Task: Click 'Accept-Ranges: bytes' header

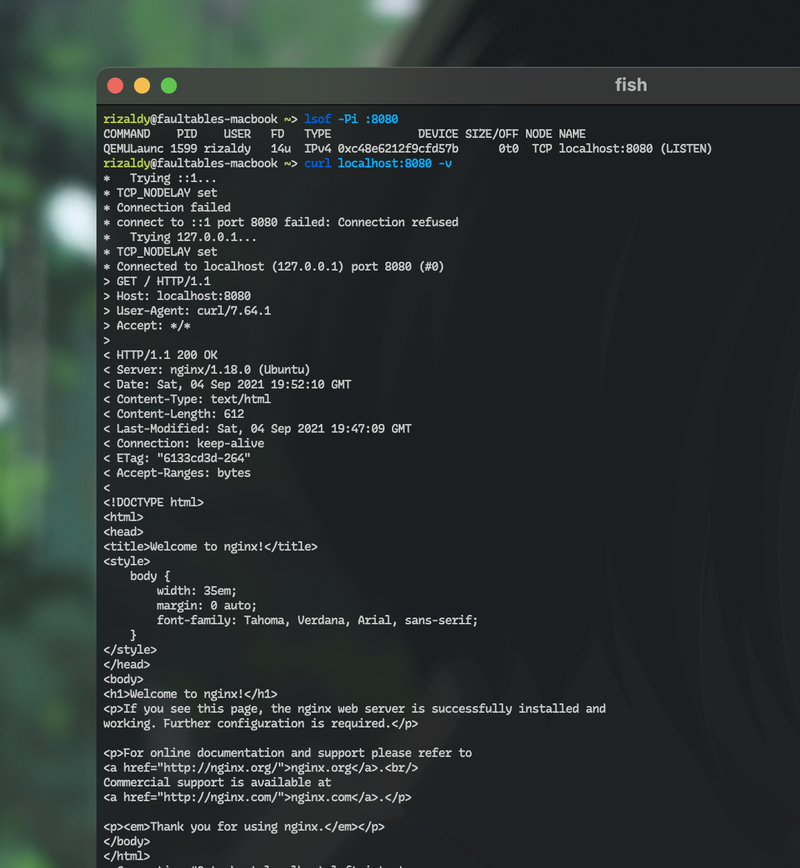Action: tap(177, 473)
